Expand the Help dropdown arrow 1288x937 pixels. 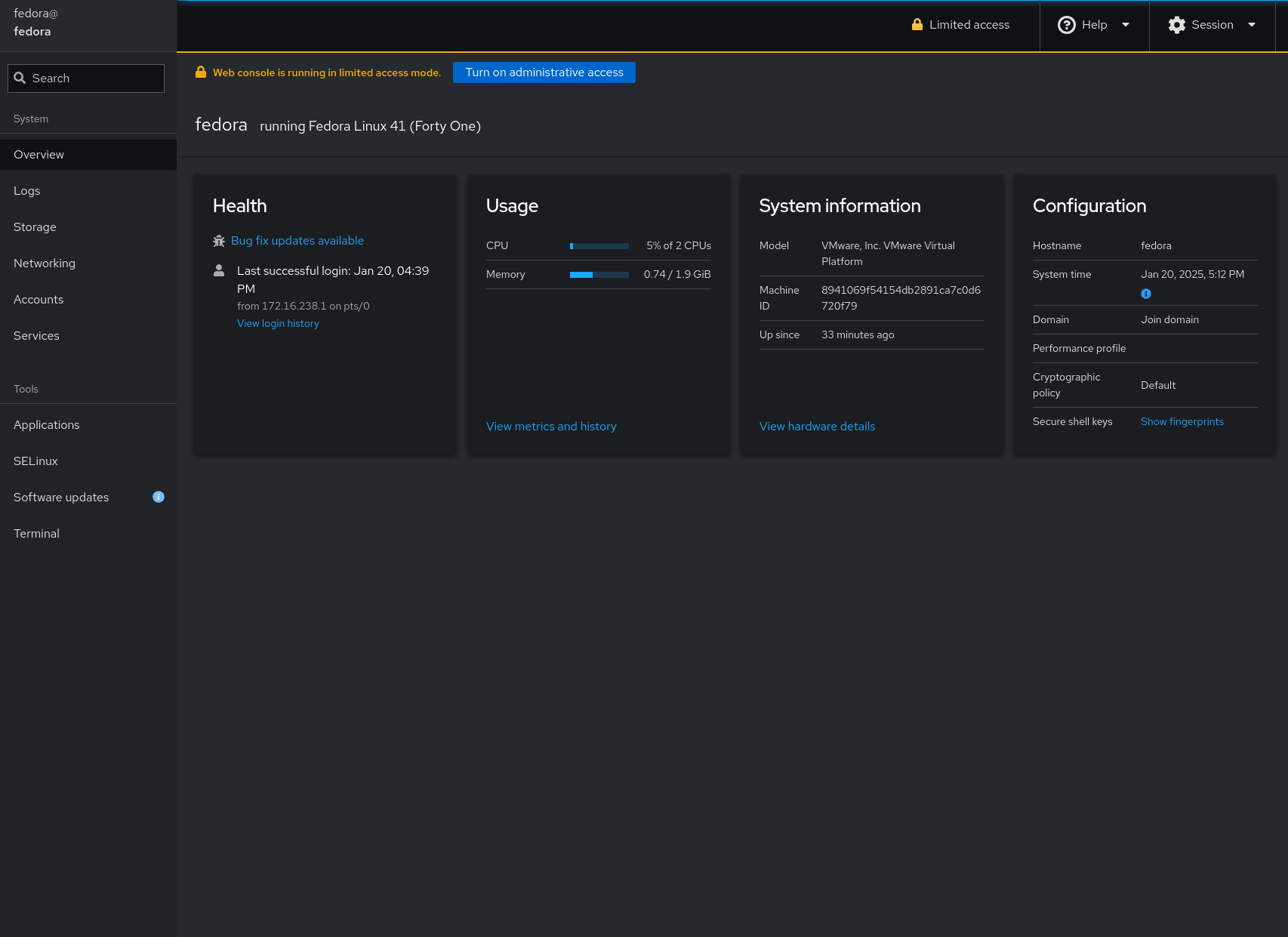click(x=1126, y=25)
